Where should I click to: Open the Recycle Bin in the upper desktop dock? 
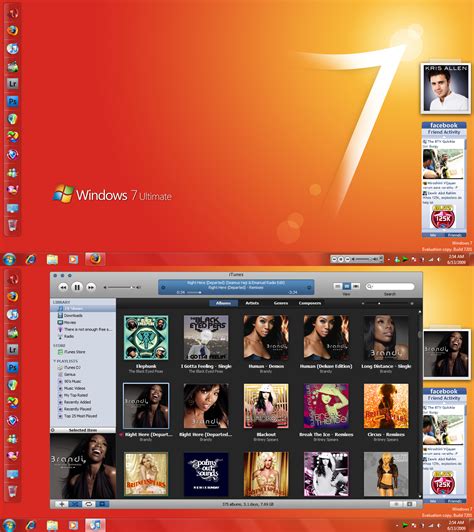point(13,225)
